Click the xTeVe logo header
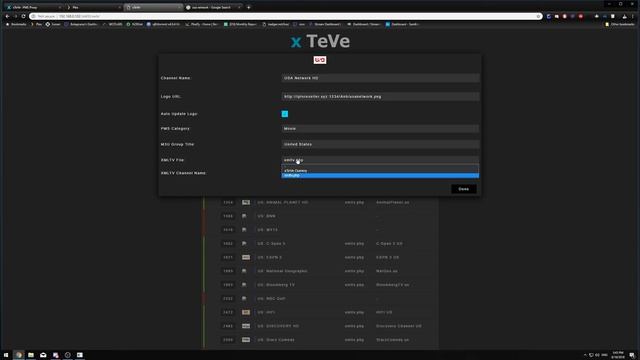The image size is (640, 360). 320,41
